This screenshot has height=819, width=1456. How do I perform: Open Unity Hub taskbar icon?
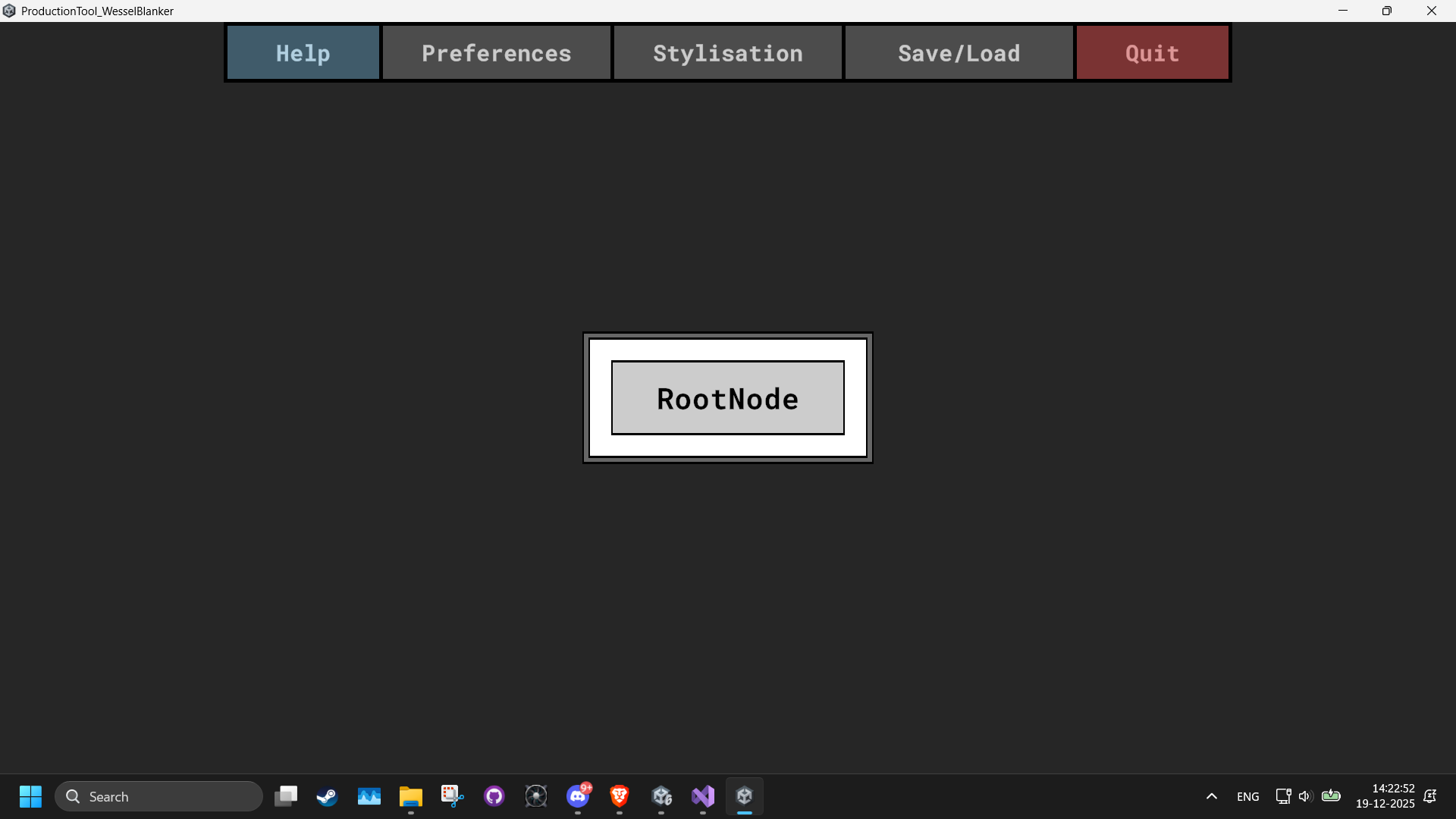661,796
